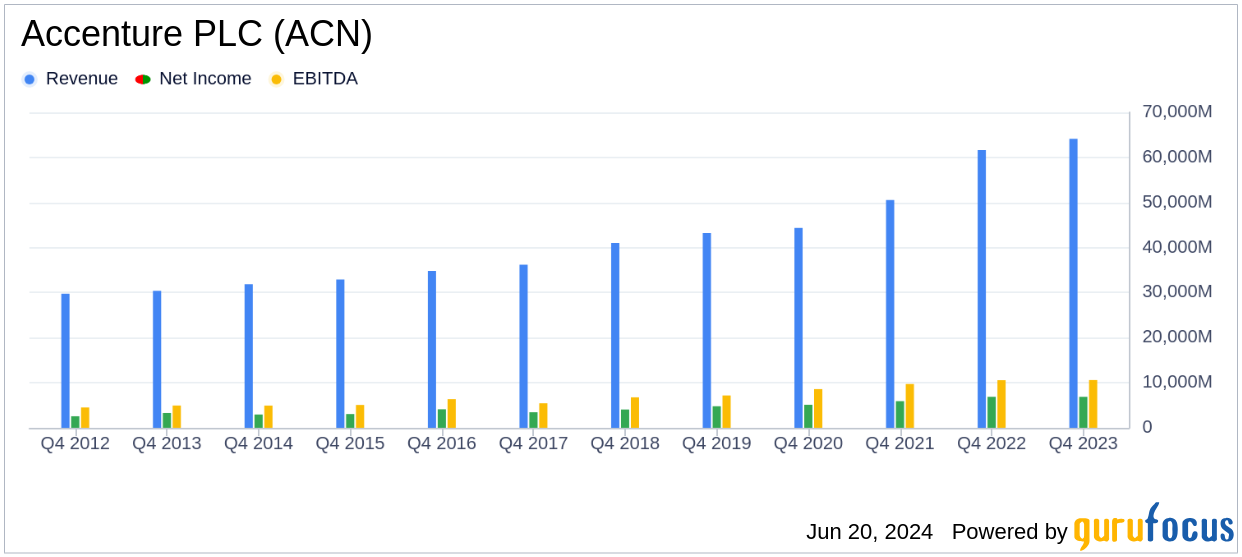Click the Q4 2018 x-axis label
This screenshot has height=557, width=1242.
[625, 443]
